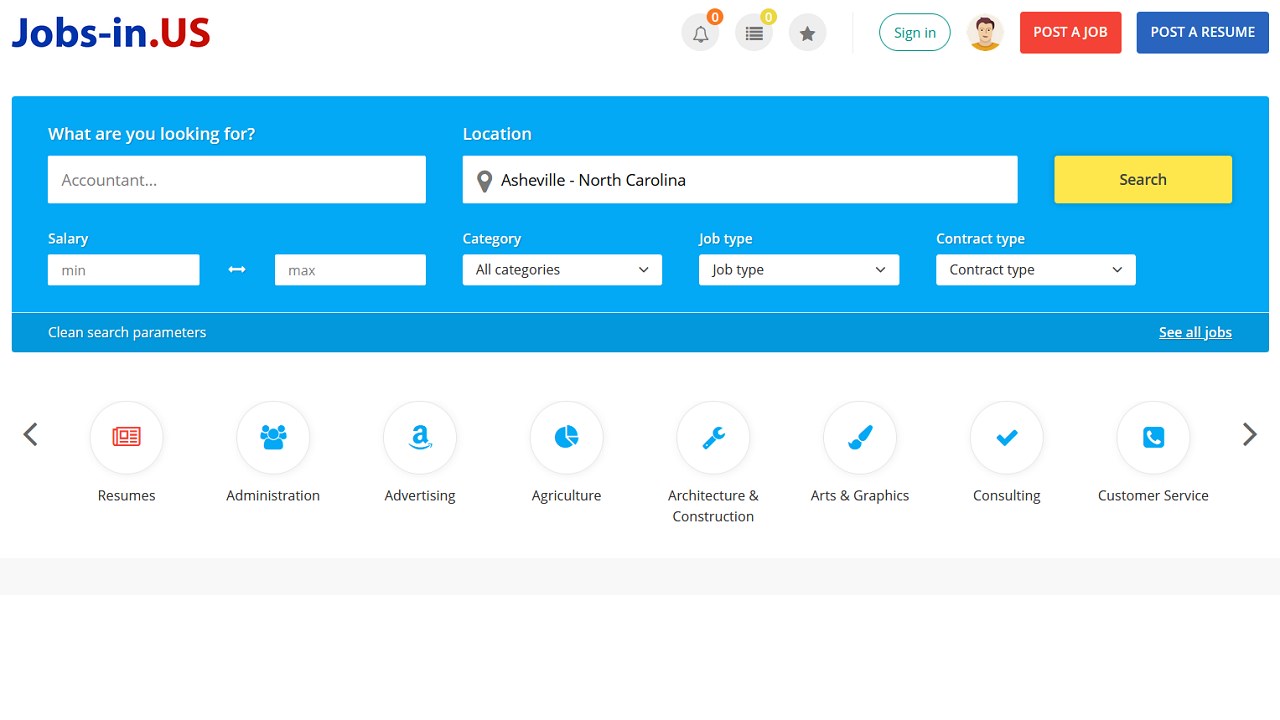Click the minimum salary input field

click(x=123, y=269)
